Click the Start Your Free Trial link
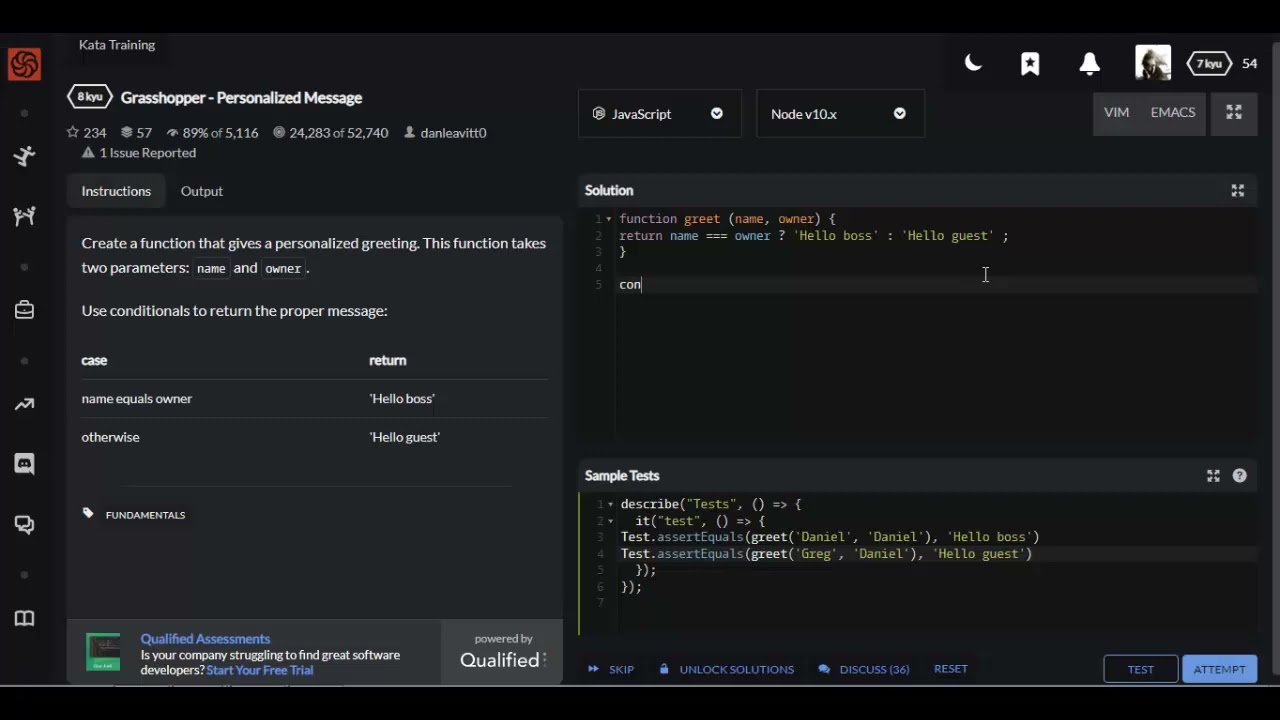 [260, 670]
